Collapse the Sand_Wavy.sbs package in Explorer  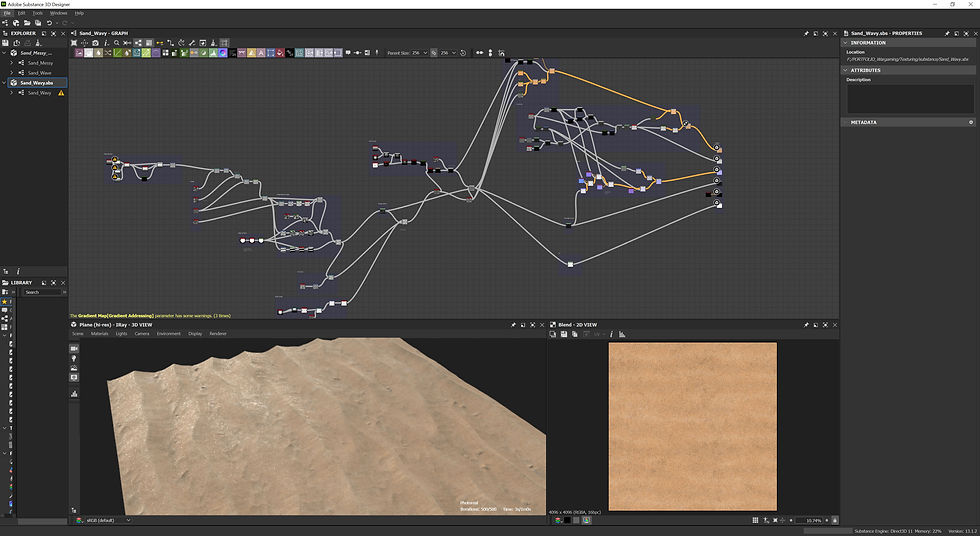point(4,82)
